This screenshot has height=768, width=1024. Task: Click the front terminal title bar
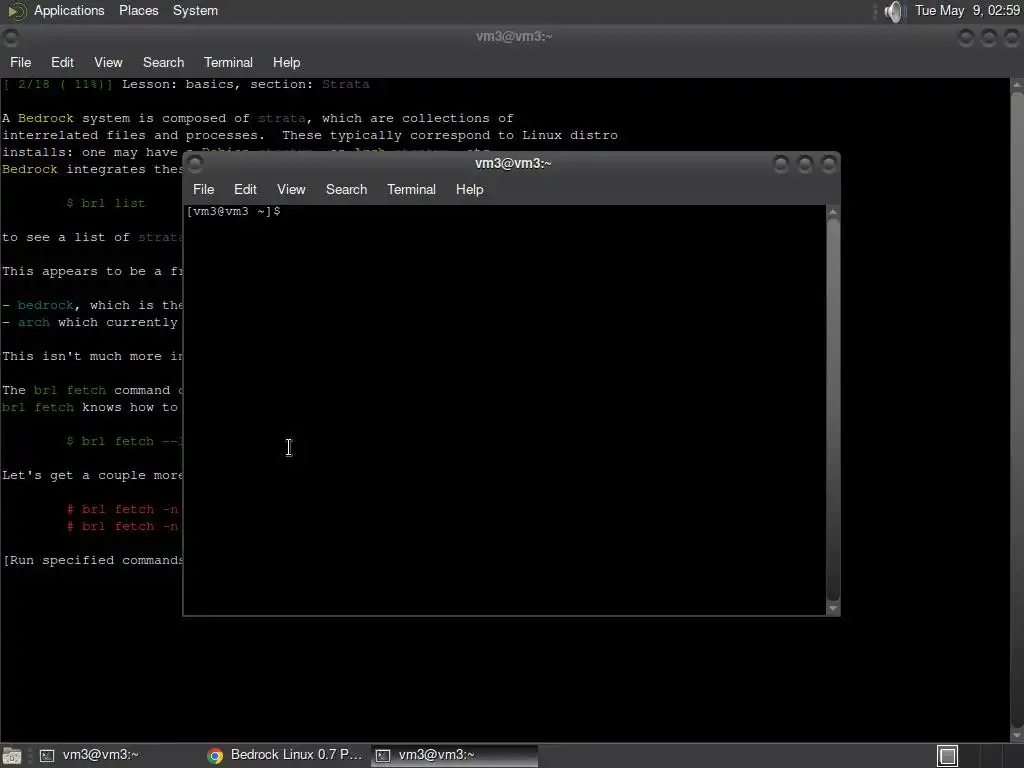tap(513, 163)
